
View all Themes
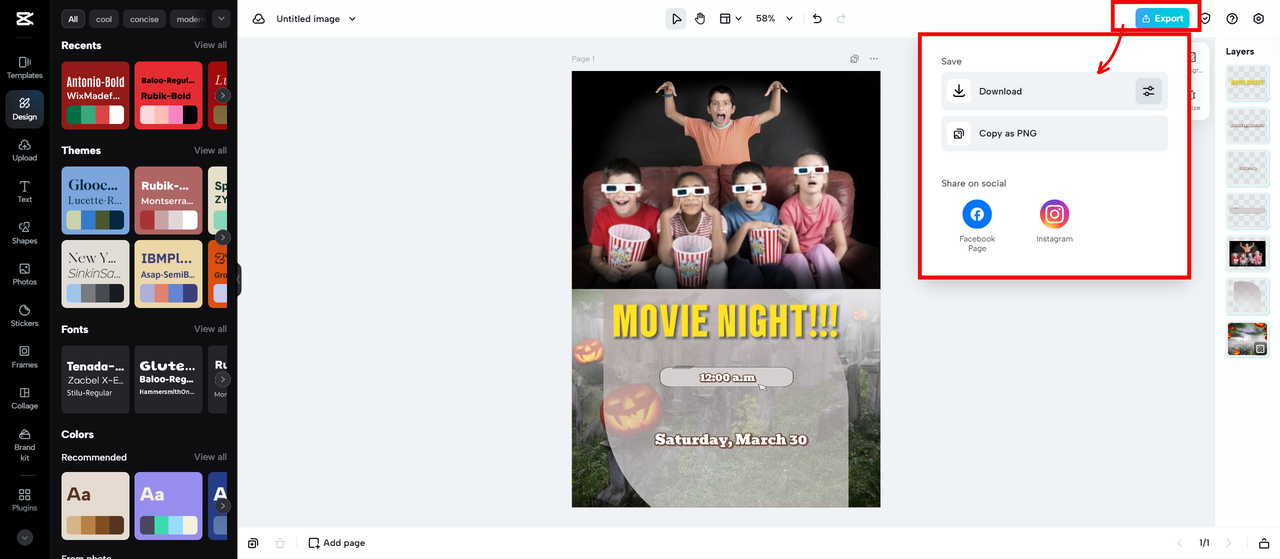click(x=210, y=150)
